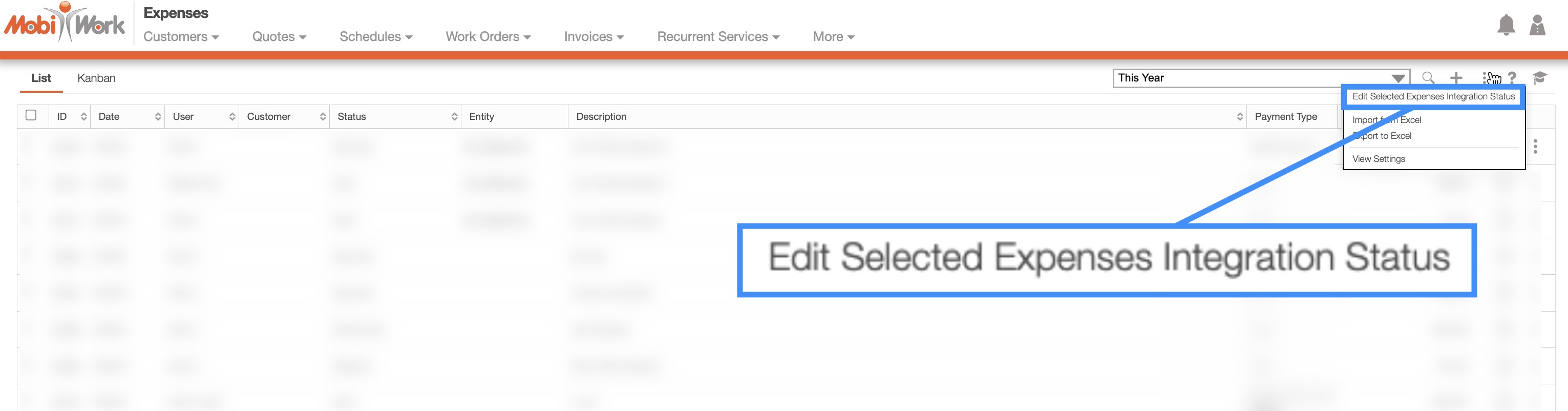The image size is (1568, 411).
Task: Open the help question mark icon
Action: [x=1513, y=78]
